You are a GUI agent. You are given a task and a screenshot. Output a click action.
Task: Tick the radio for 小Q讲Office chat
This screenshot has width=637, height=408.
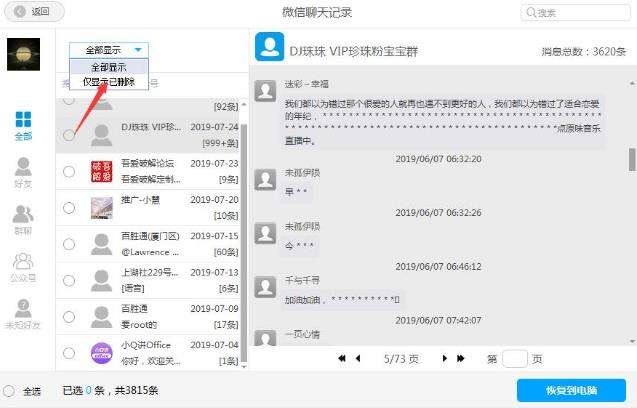[69, 353]
